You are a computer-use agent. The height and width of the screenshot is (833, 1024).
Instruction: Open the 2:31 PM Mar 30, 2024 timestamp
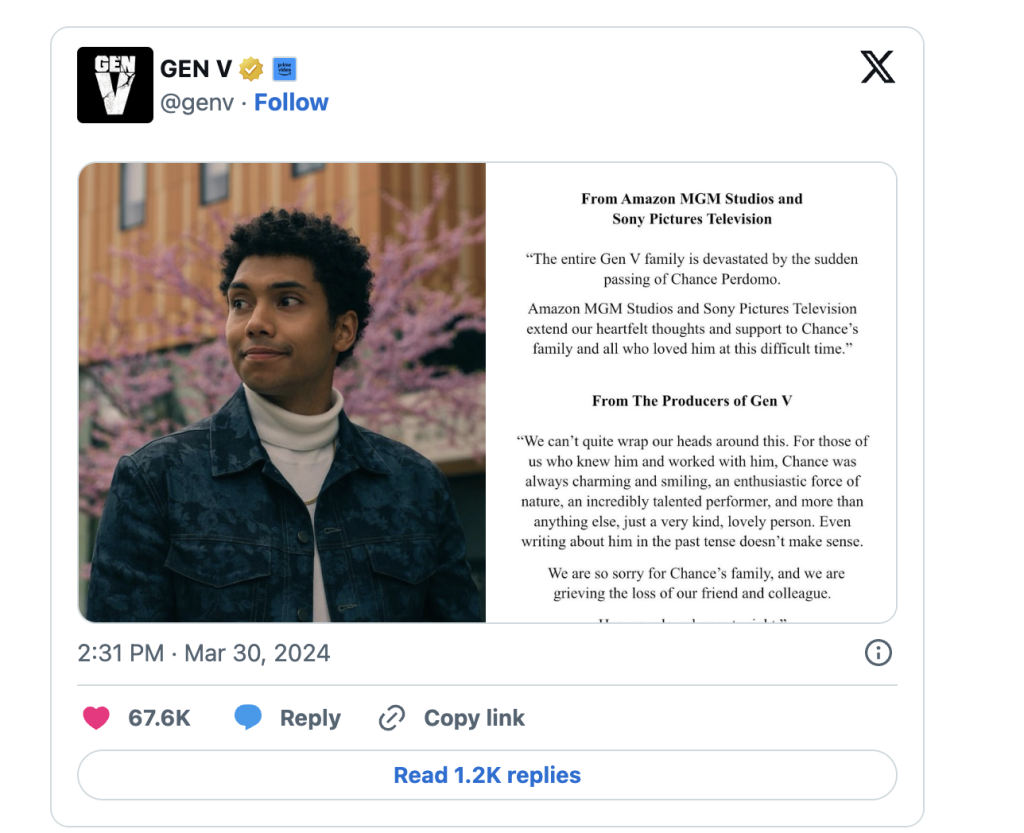click(x=204, y=653)
